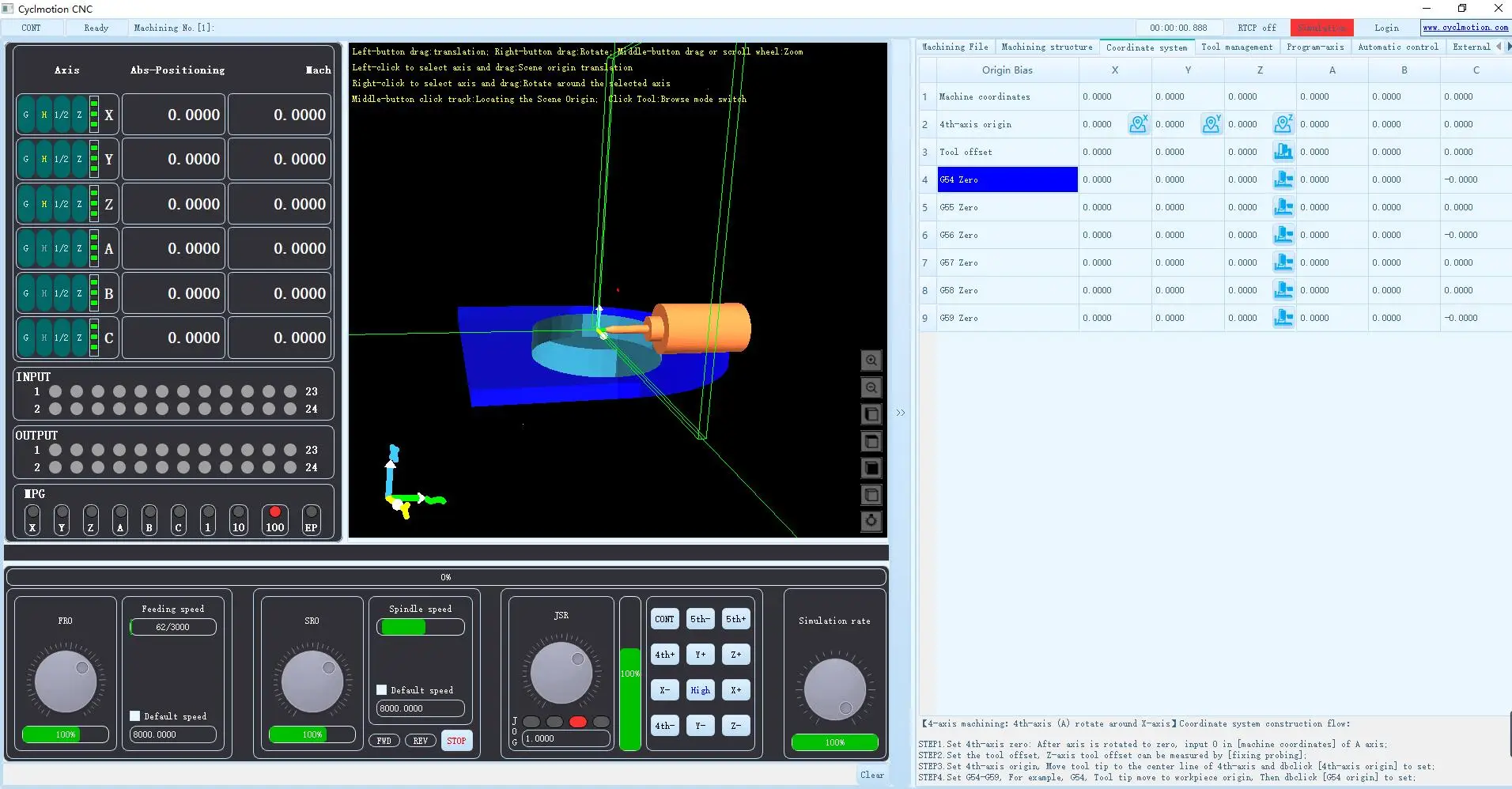Viewport: 1512px width, 789px height.
Task: Toggle MPG 100 multiplier selector
Action: 274,519
